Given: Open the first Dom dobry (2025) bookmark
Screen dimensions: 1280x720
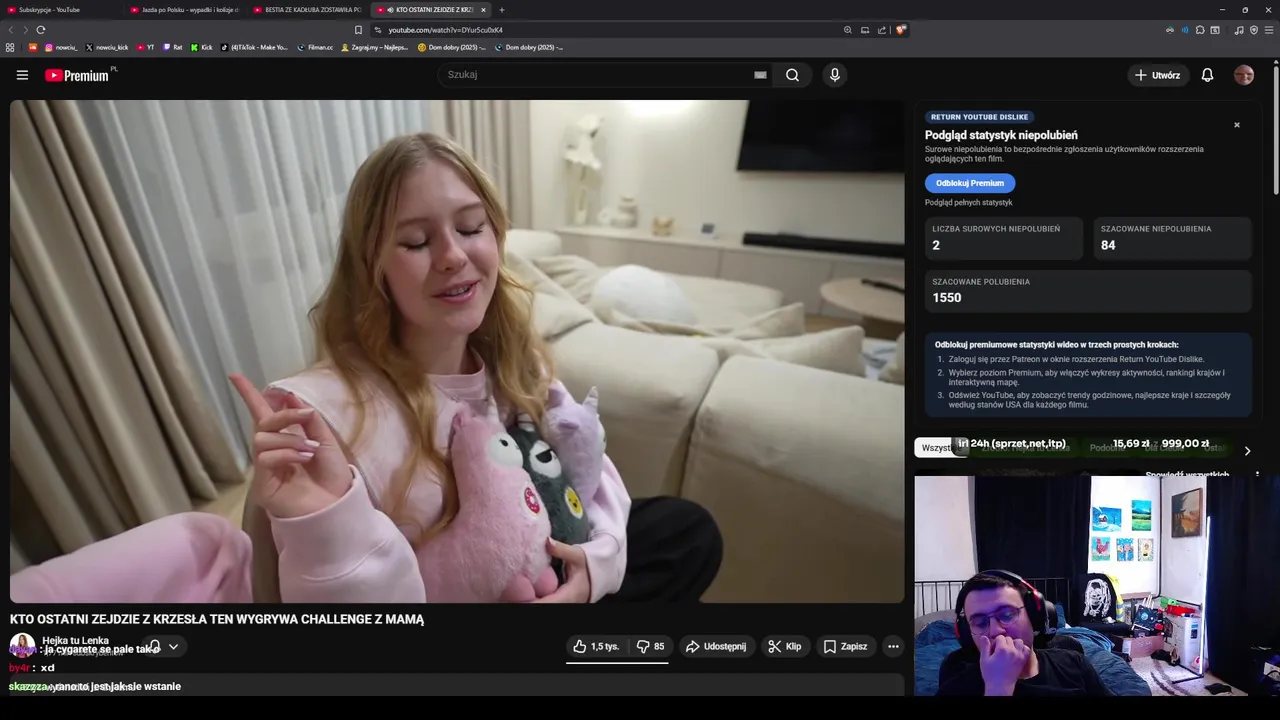Looking at the screenshot, I should click(452, 47).
